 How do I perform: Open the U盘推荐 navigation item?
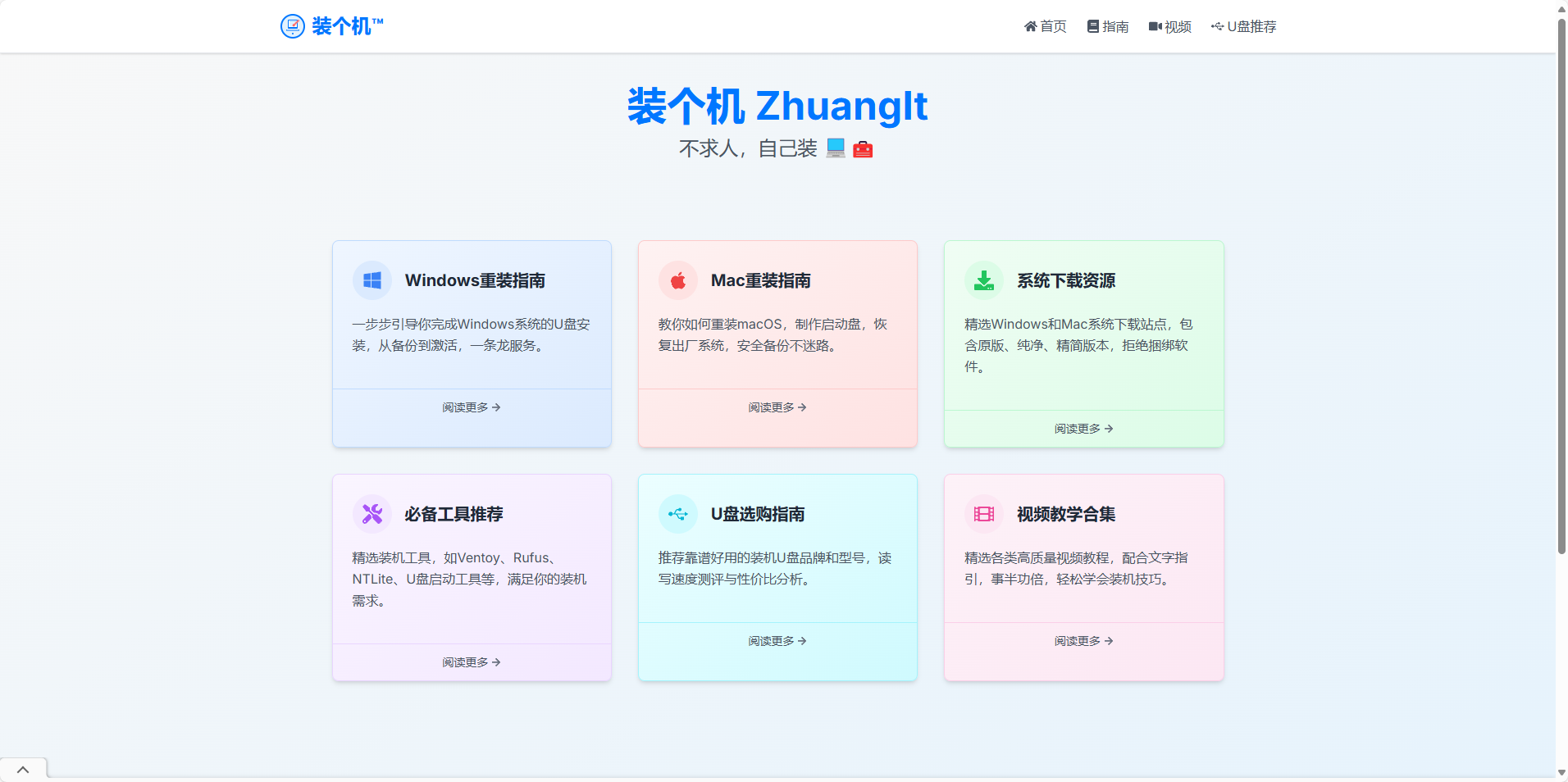[1244, 27]
